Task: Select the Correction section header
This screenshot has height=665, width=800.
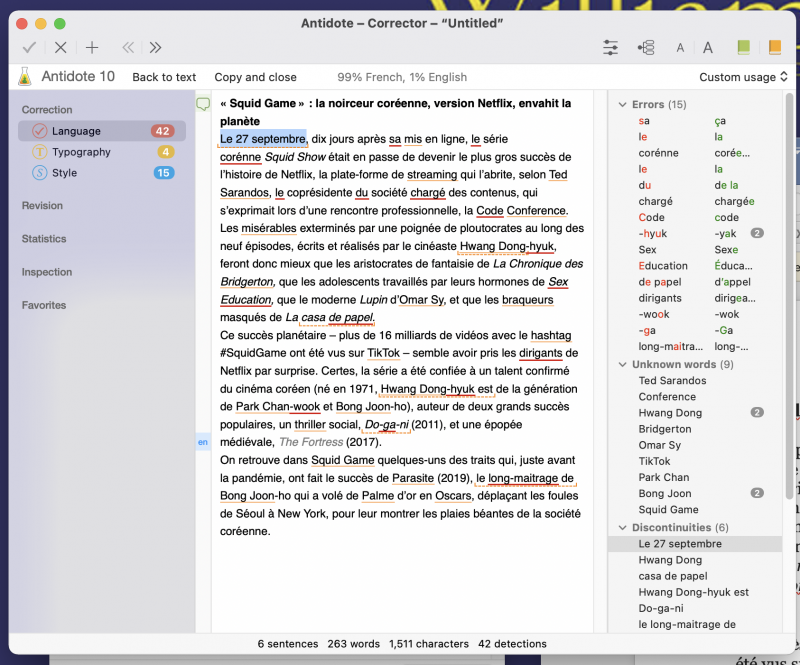Action: [47, 110]
